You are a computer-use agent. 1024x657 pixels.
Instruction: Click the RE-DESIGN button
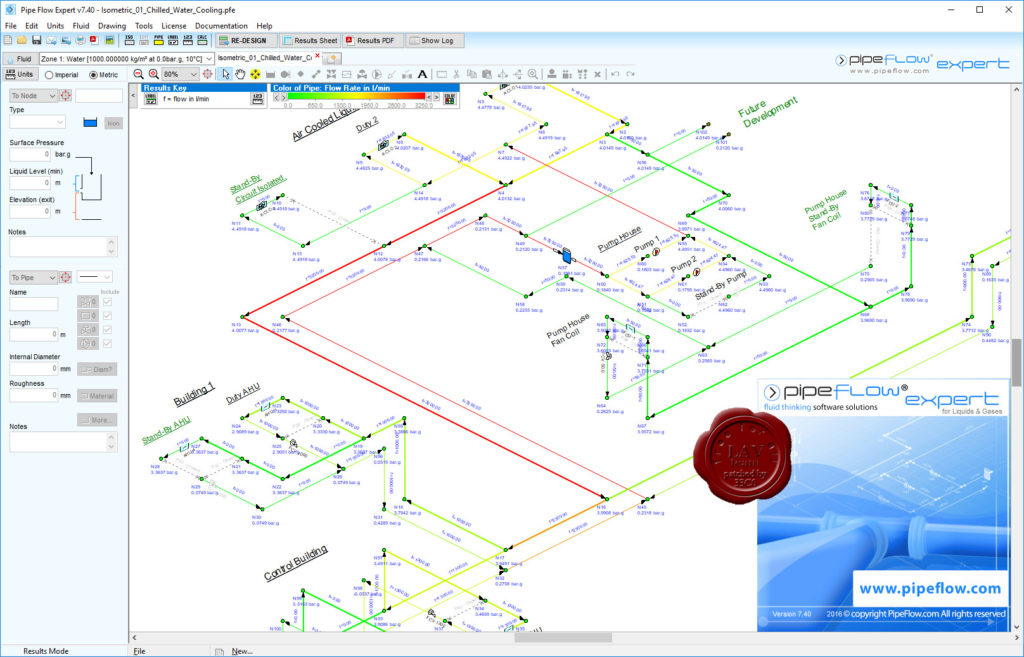coord(246,40)
